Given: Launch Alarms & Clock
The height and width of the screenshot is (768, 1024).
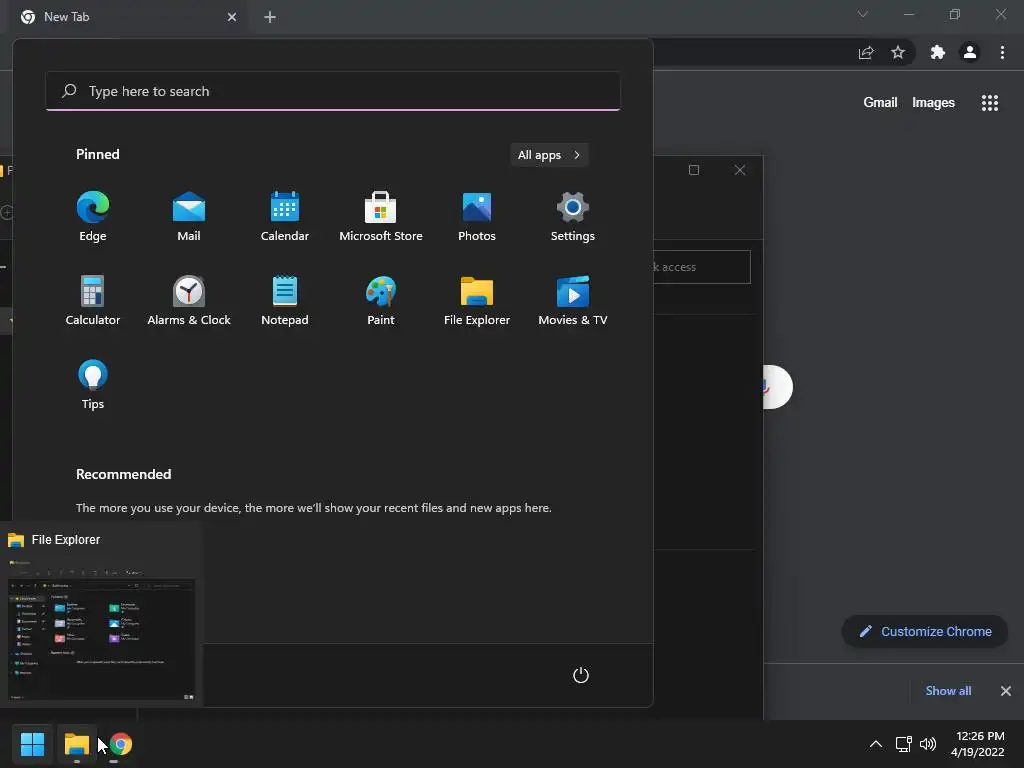Looking at the screenshot, I should tap(189, 300).
